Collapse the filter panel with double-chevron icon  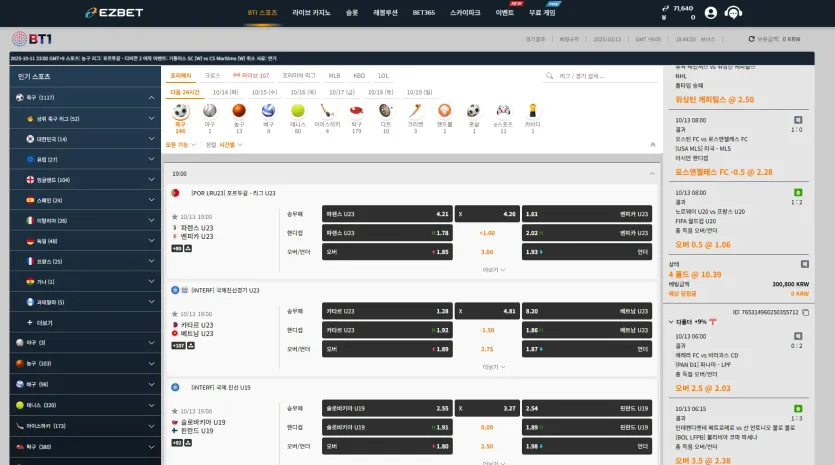tap(653, 145)
